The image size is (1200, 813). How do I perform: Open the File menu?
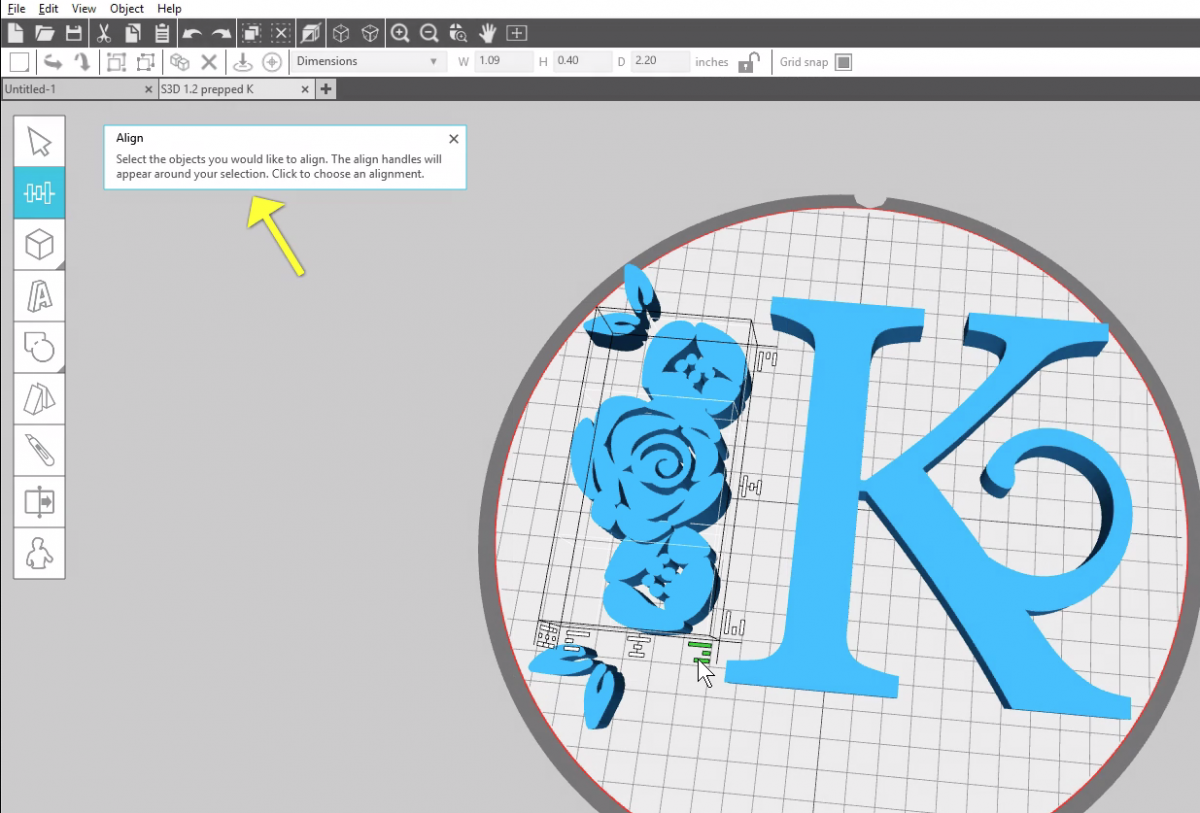click(x=16, y=8)
